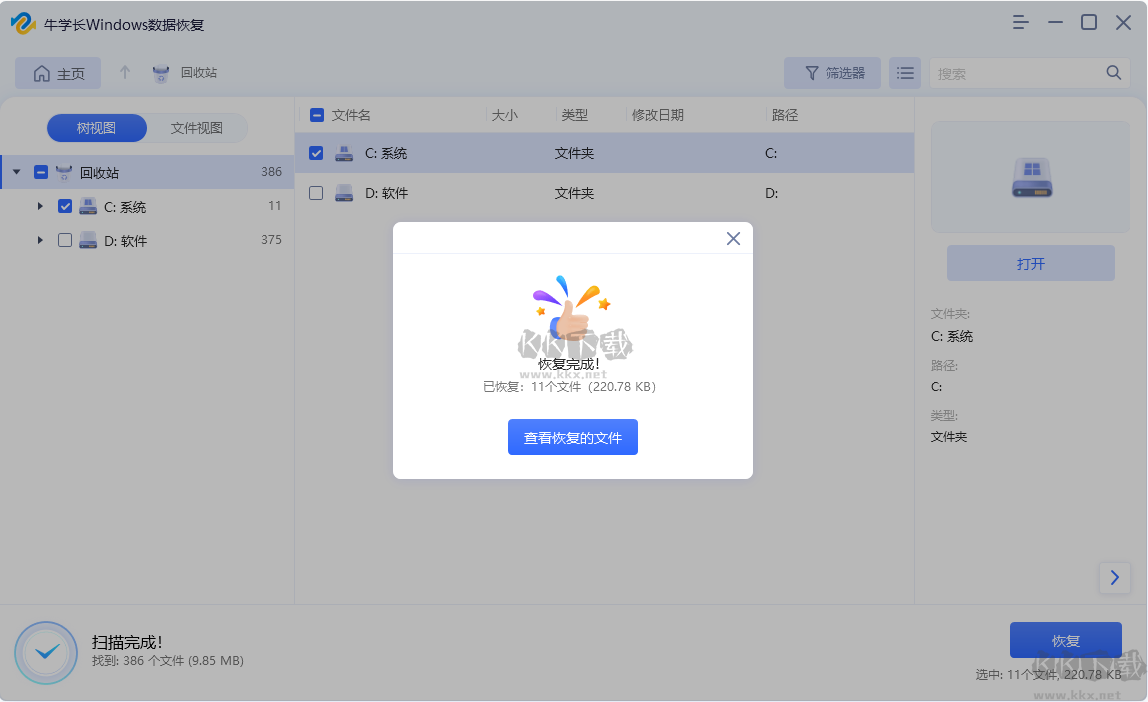1148x702 pixels.
Task: Expand the C: 系统 tree node
Action: click(40, 206)
